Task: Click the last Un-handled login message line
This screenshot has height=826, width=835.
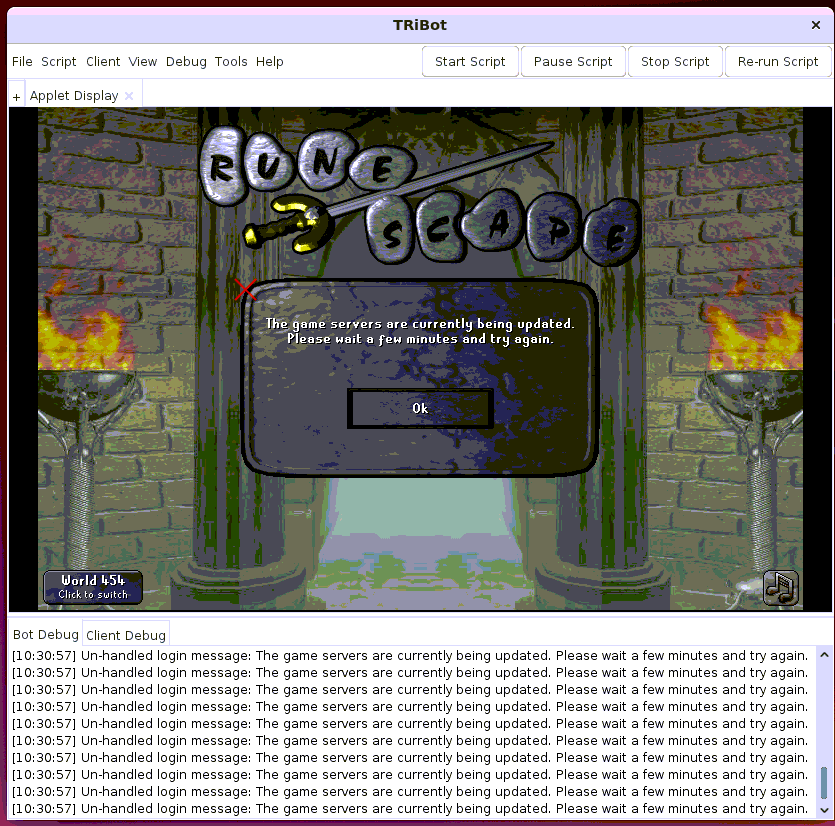Action: (x=410, y=809)
